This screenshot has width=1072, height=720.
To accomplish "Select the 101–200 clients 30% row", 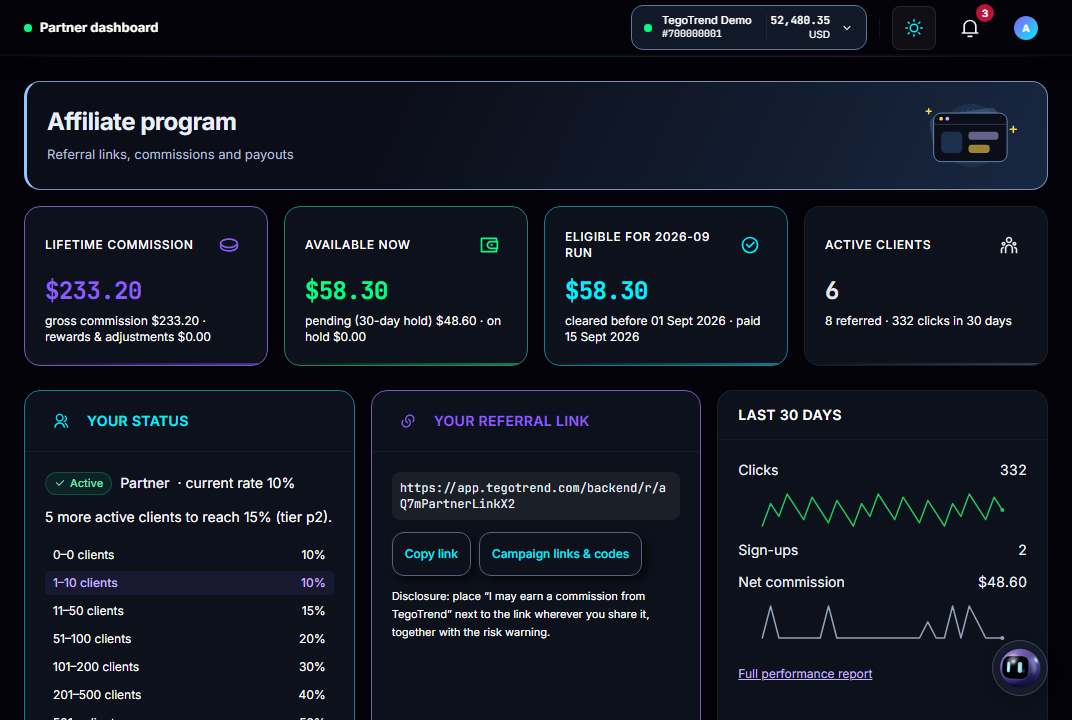I will click(x=189, y=667).
